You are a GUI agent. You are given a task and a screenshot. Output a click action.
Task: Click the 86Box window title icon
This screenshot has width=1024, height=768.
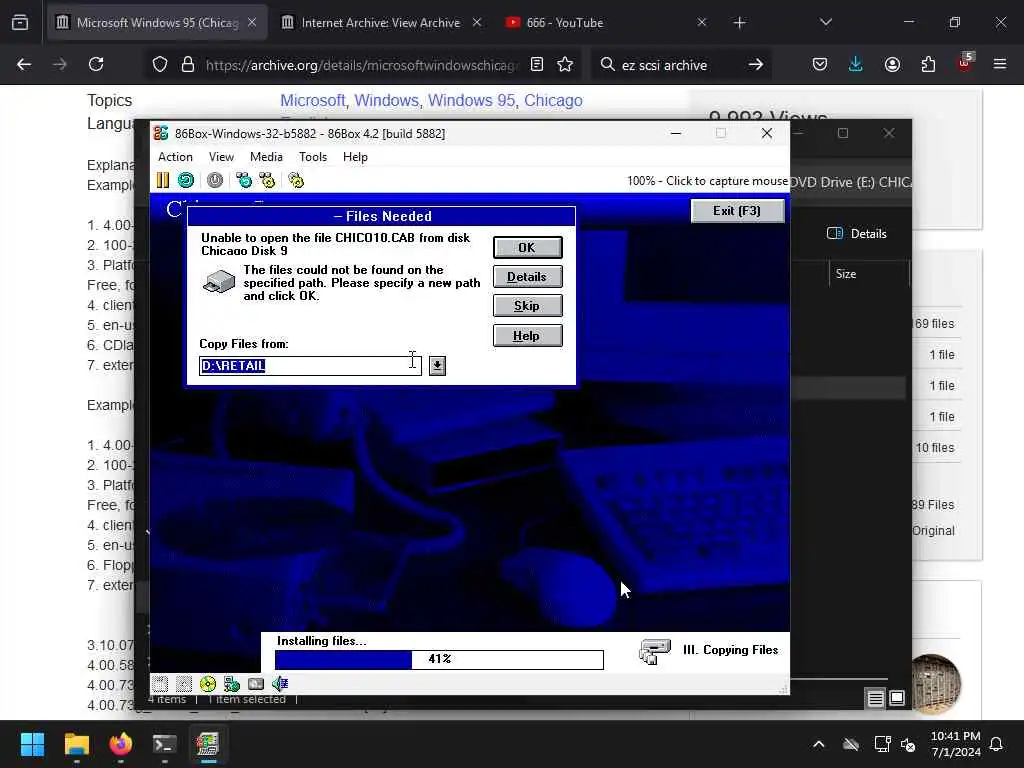coord(161,133)
